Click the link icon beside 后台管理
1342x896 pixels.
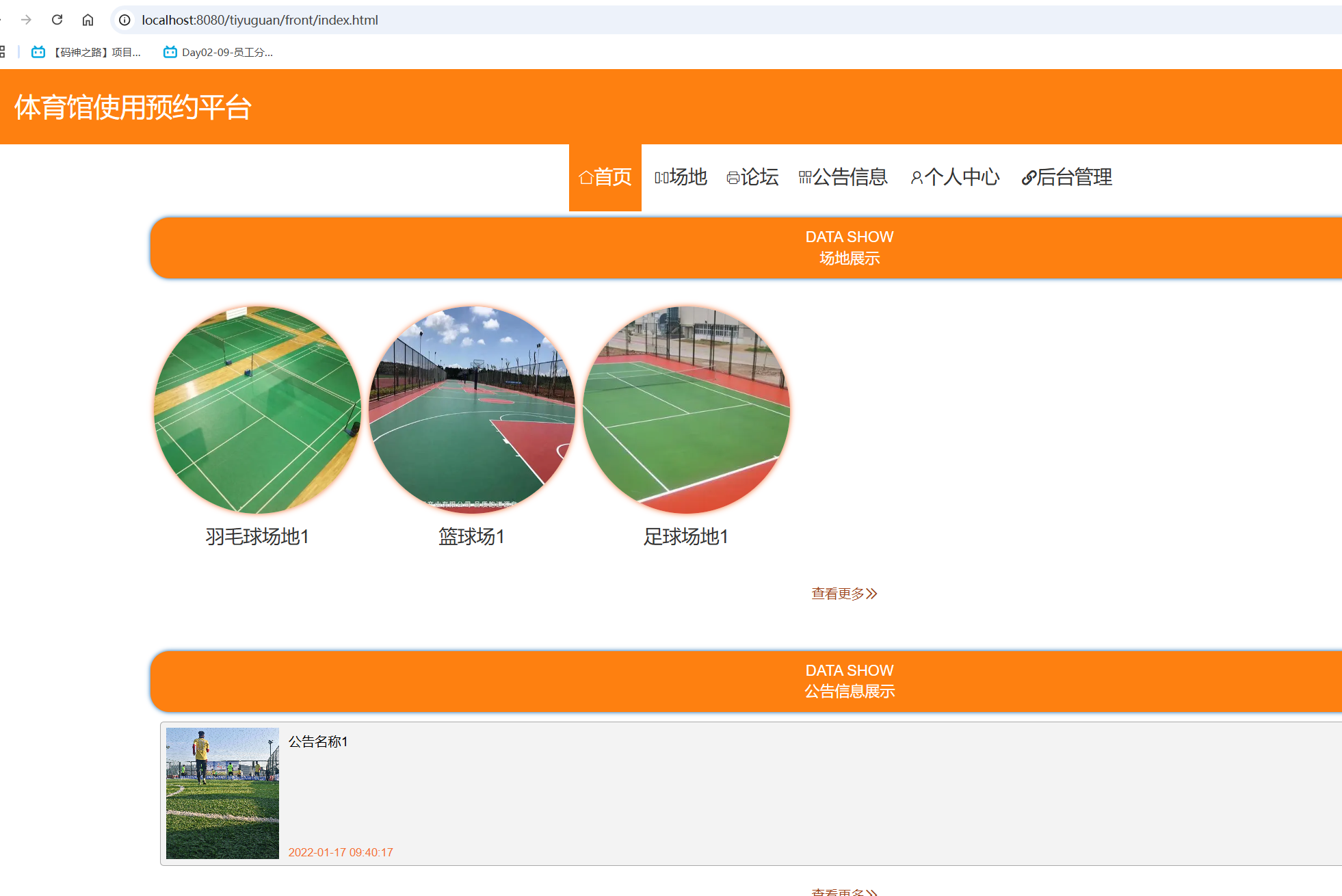(x=1027, y=178)
